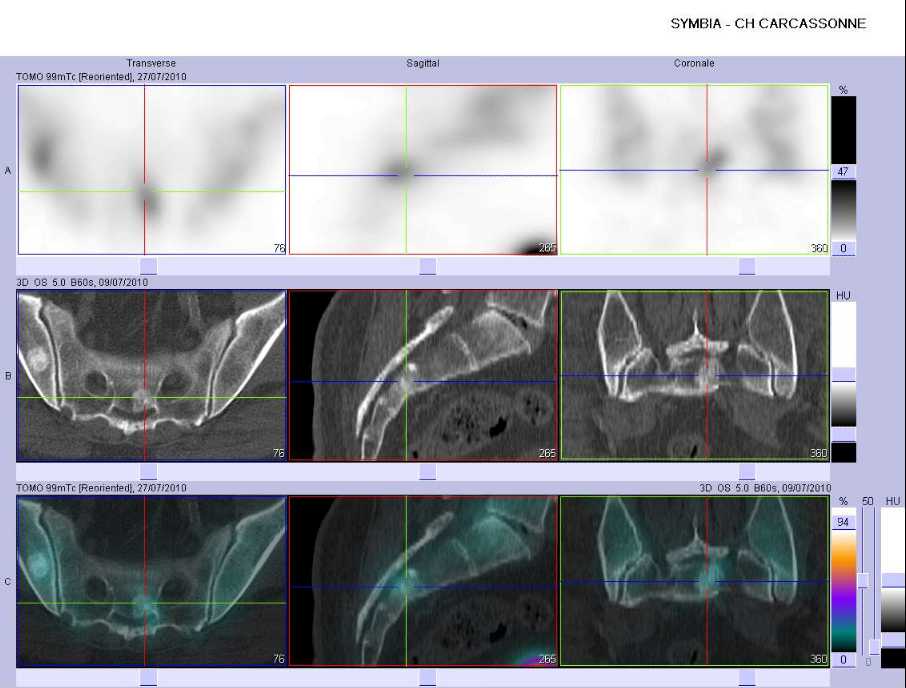Click the row A grayscale percent color bar

click(x=843, y=210)
